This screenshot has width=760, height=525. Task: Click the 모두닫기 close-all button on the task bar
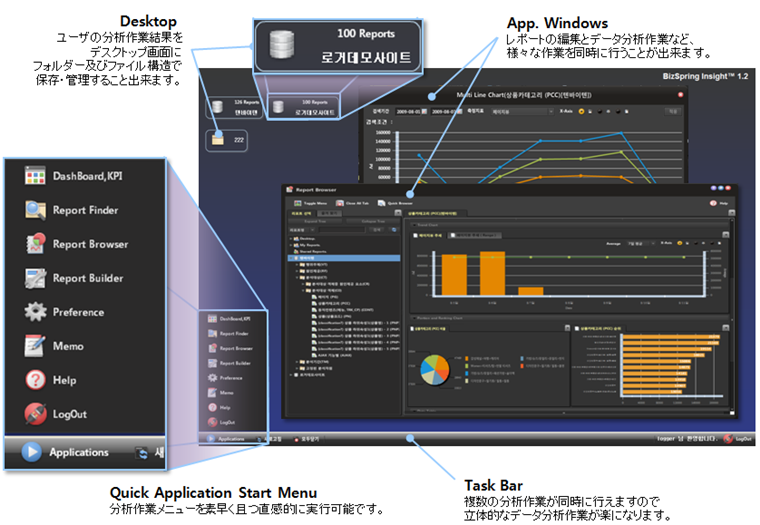306,439
